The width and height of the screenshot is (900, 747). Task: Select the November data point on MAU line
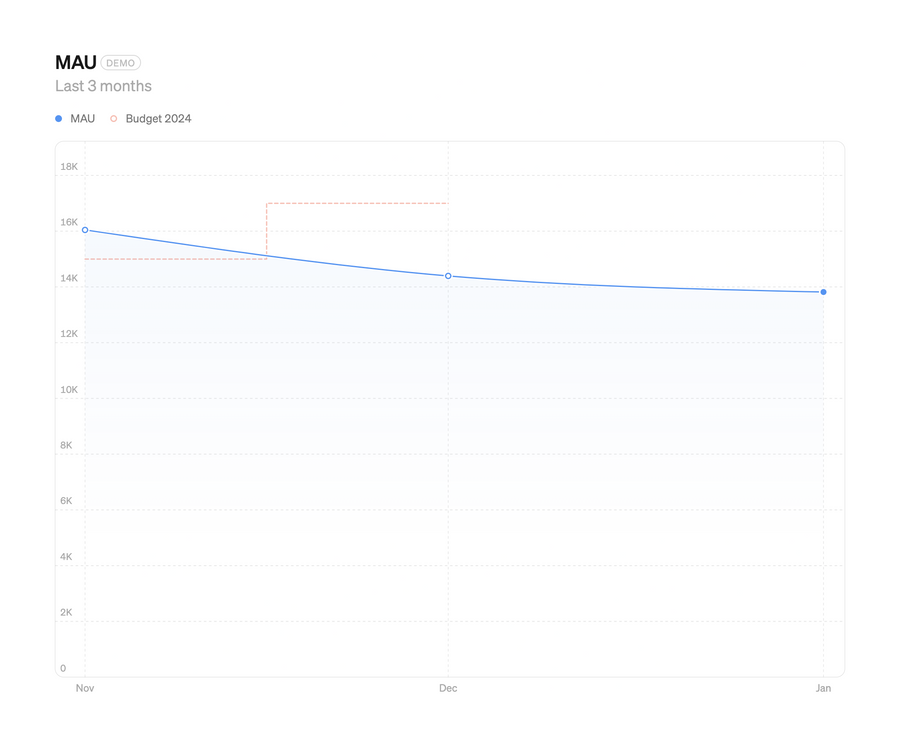(x=85, y=229)
